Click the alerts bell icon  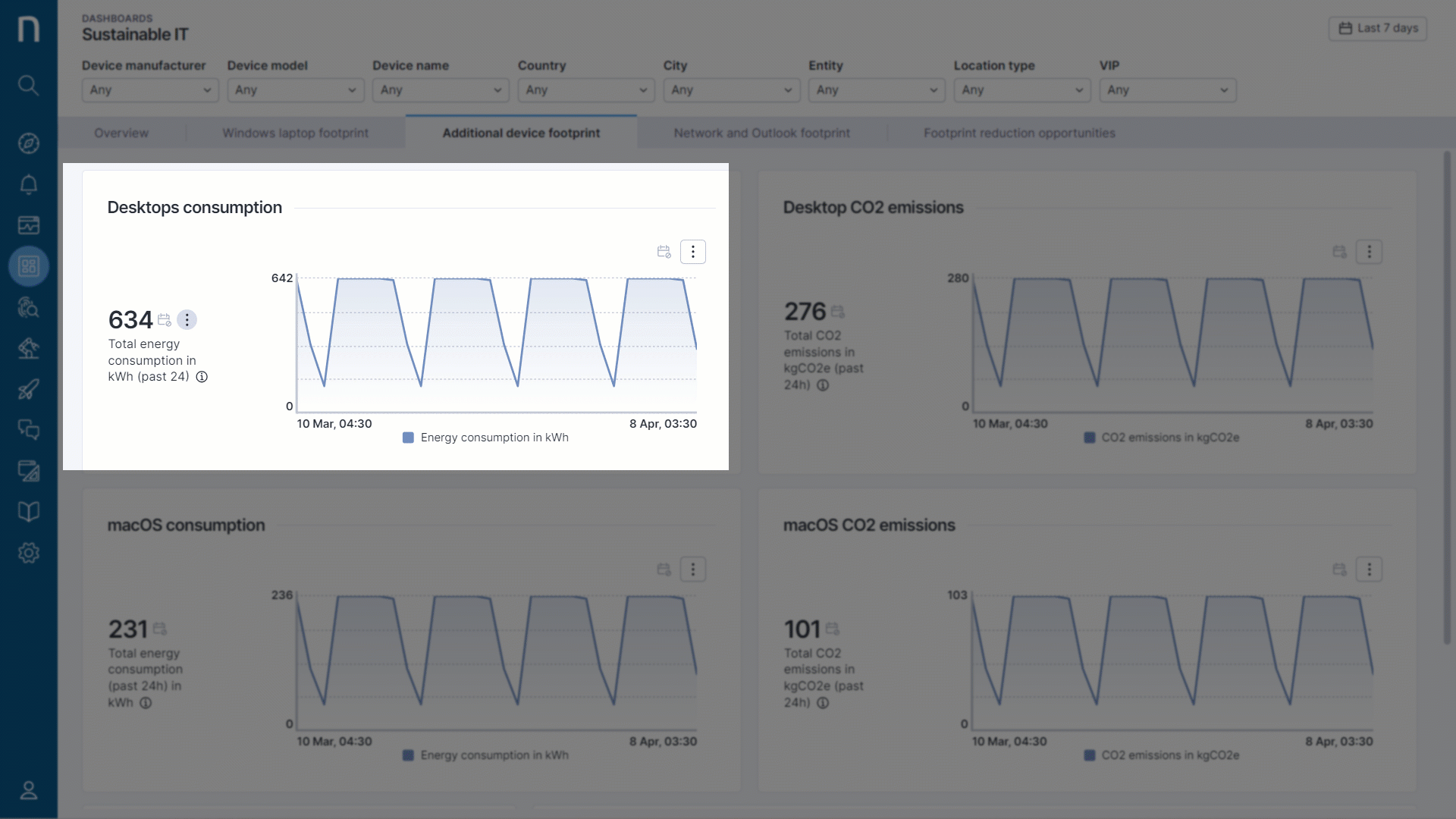28,184
